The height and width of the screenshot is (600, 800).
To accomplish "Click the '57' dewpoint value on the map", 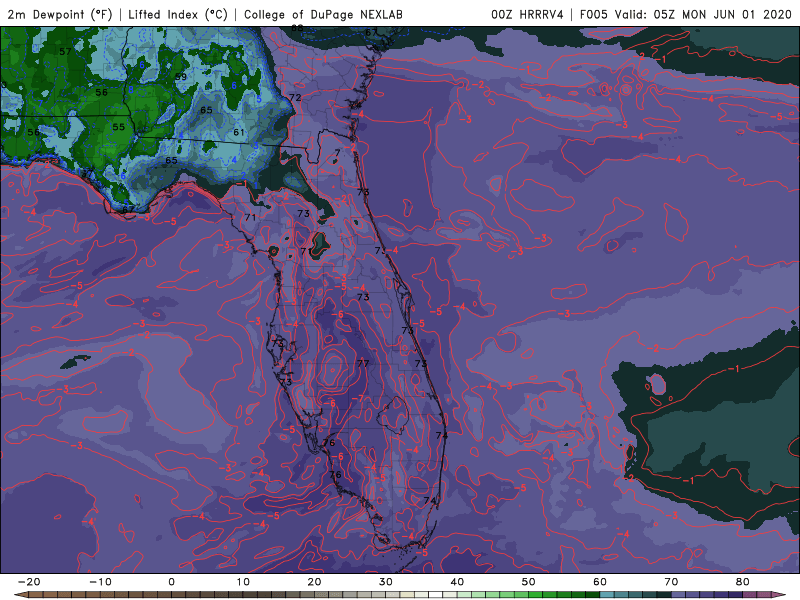I will click(65, 52).
